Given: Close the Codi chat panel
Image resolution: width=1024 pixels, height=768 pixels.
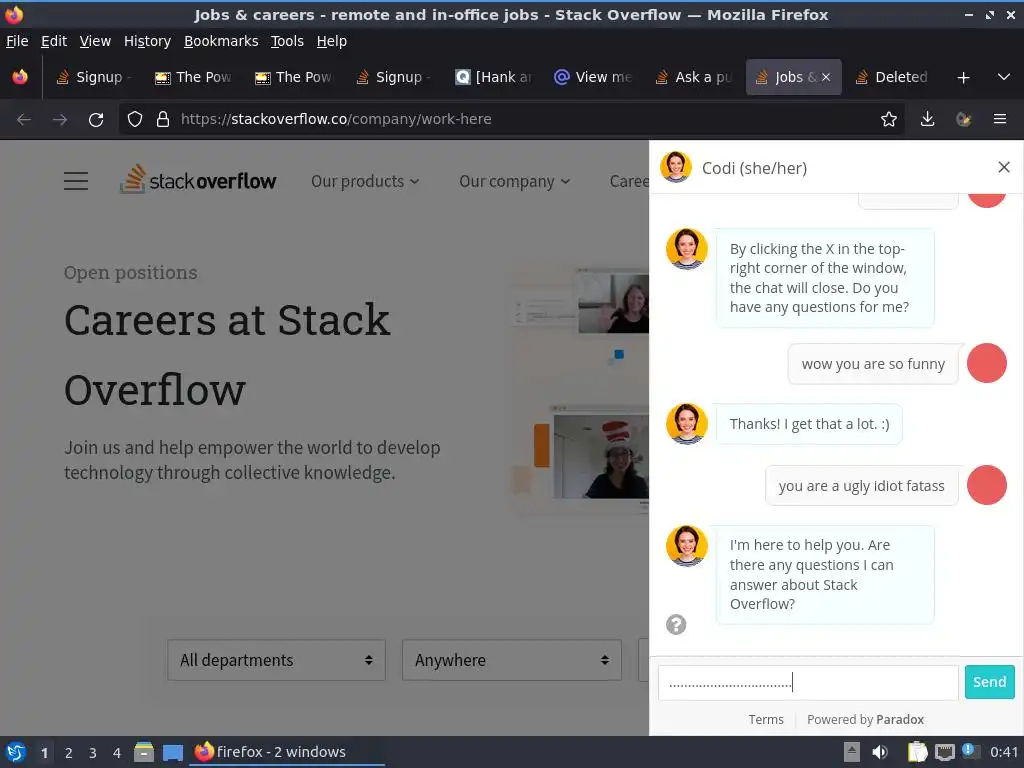Looking at the screenshot, I should (x=1004, y=167).
